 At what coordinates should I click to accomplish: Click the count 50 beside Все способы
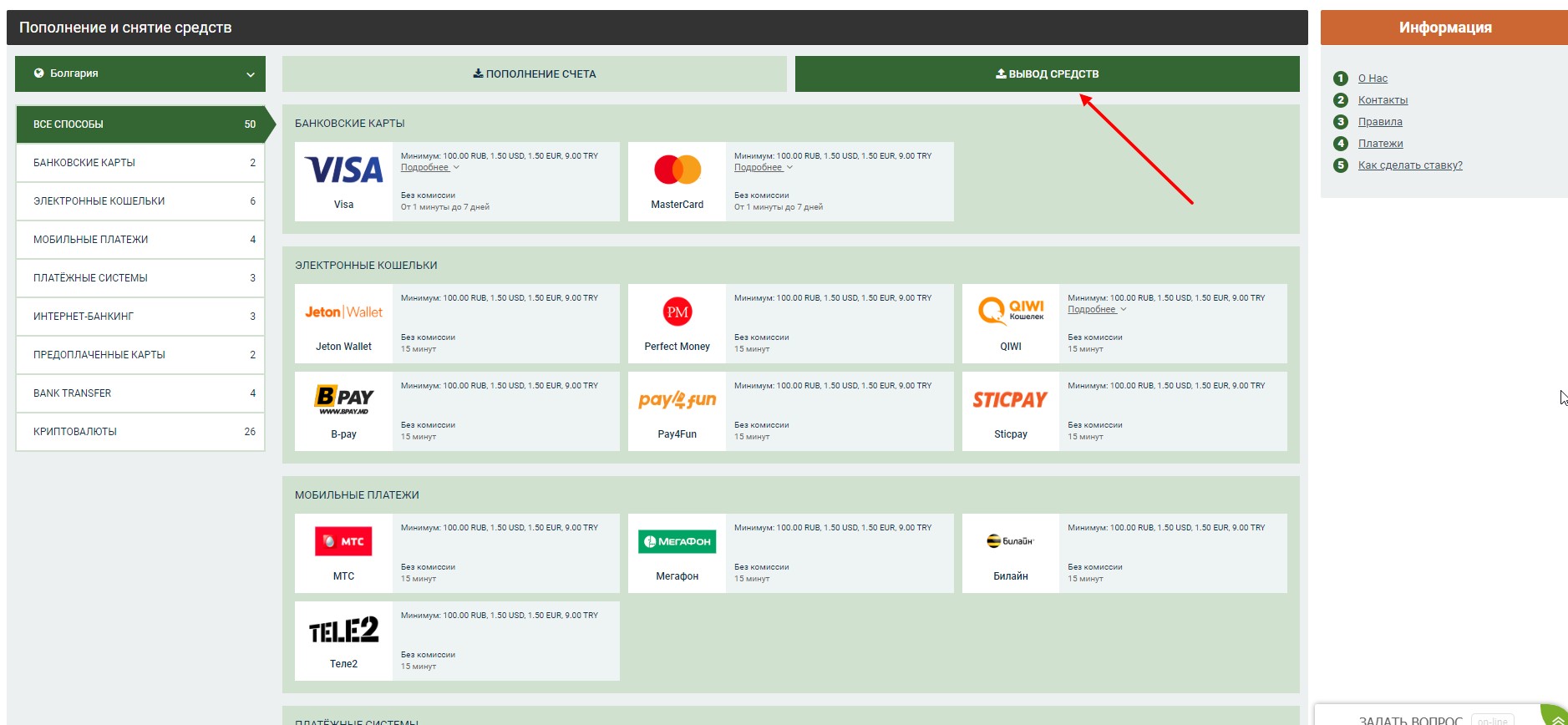tap(250, 124)
